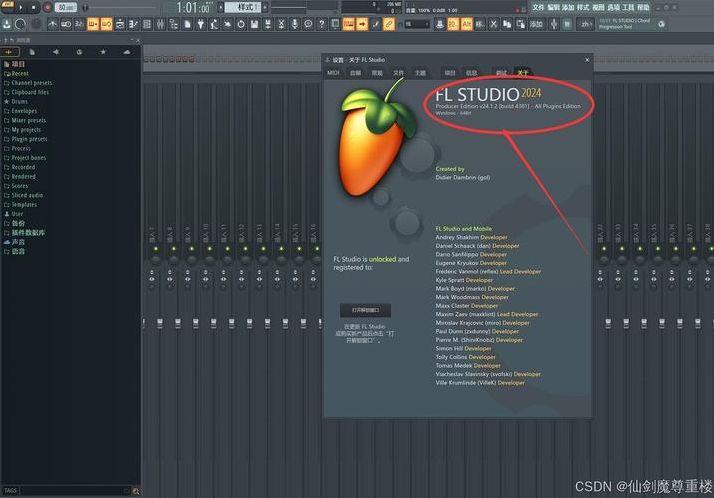This screenshot has height=498, width=714.
Task: Click the volume fader on mixer track 插入 10
Action: click(x=214, y=323)
